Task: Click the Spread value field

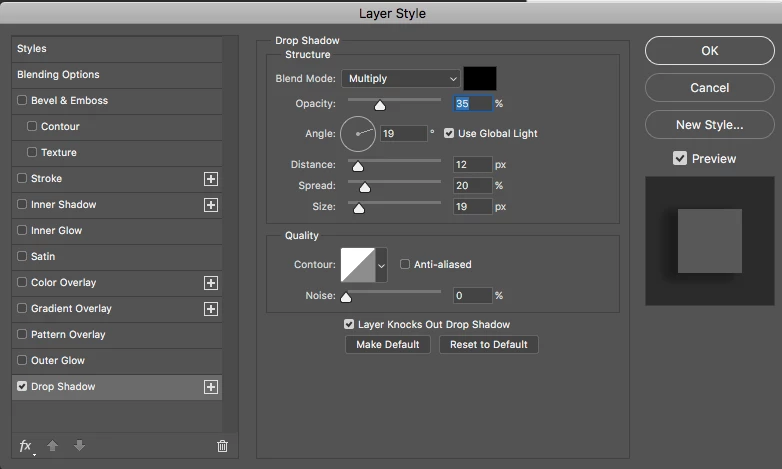Action: tap(472, 185)
